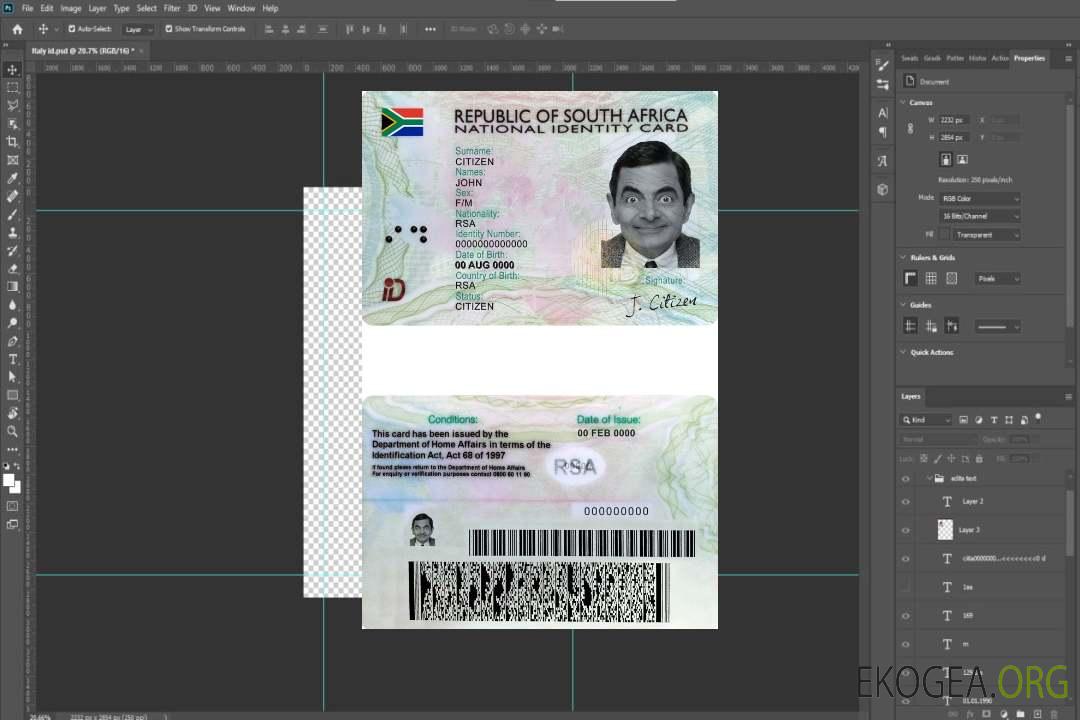Toggle the Auto-Select checkbox
The height and width of the screenshot is (720, 1080).
click(72, 29)
